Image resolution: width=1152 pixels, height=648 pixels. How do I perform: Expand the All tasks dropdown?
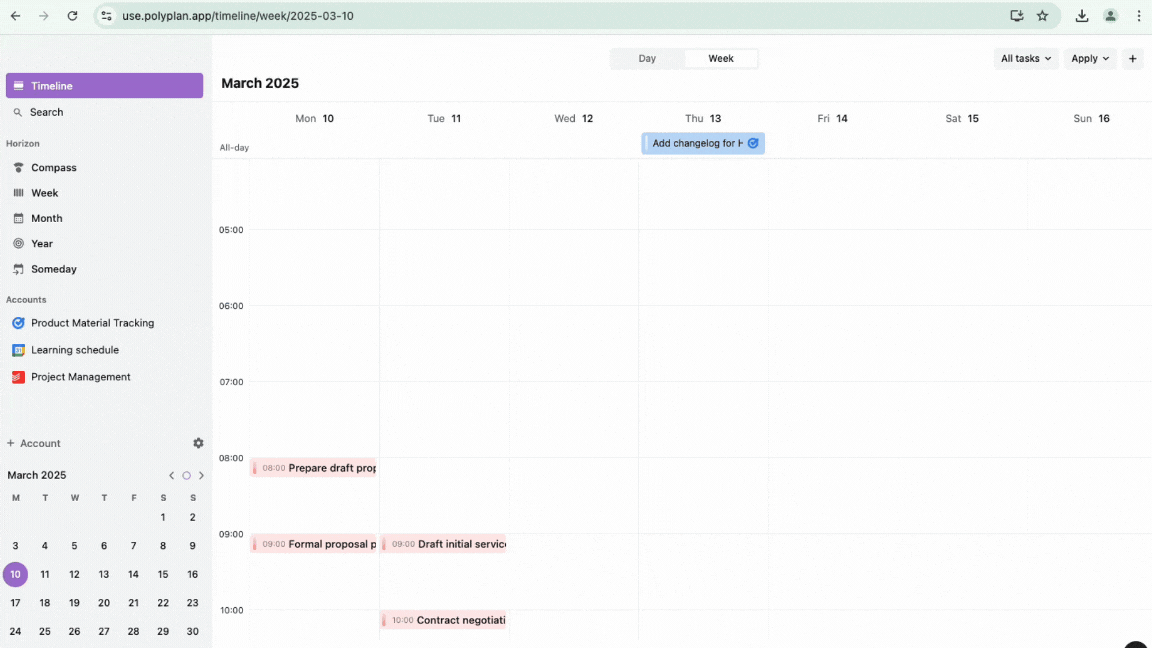(x=1026, y=59)
